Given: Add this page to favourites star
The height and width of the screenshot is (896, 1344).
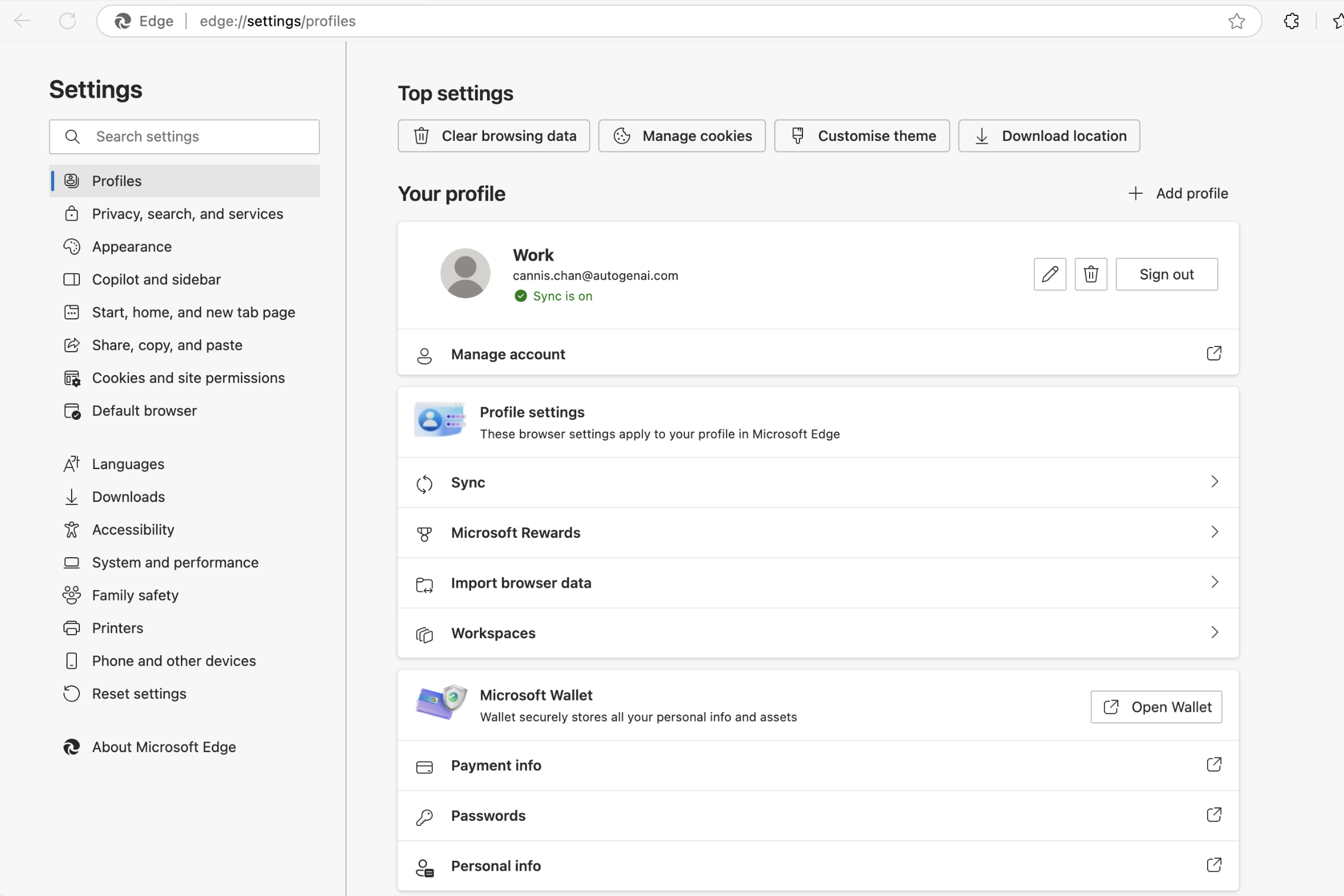Looking at the screenshot, I should (1237, 21).
